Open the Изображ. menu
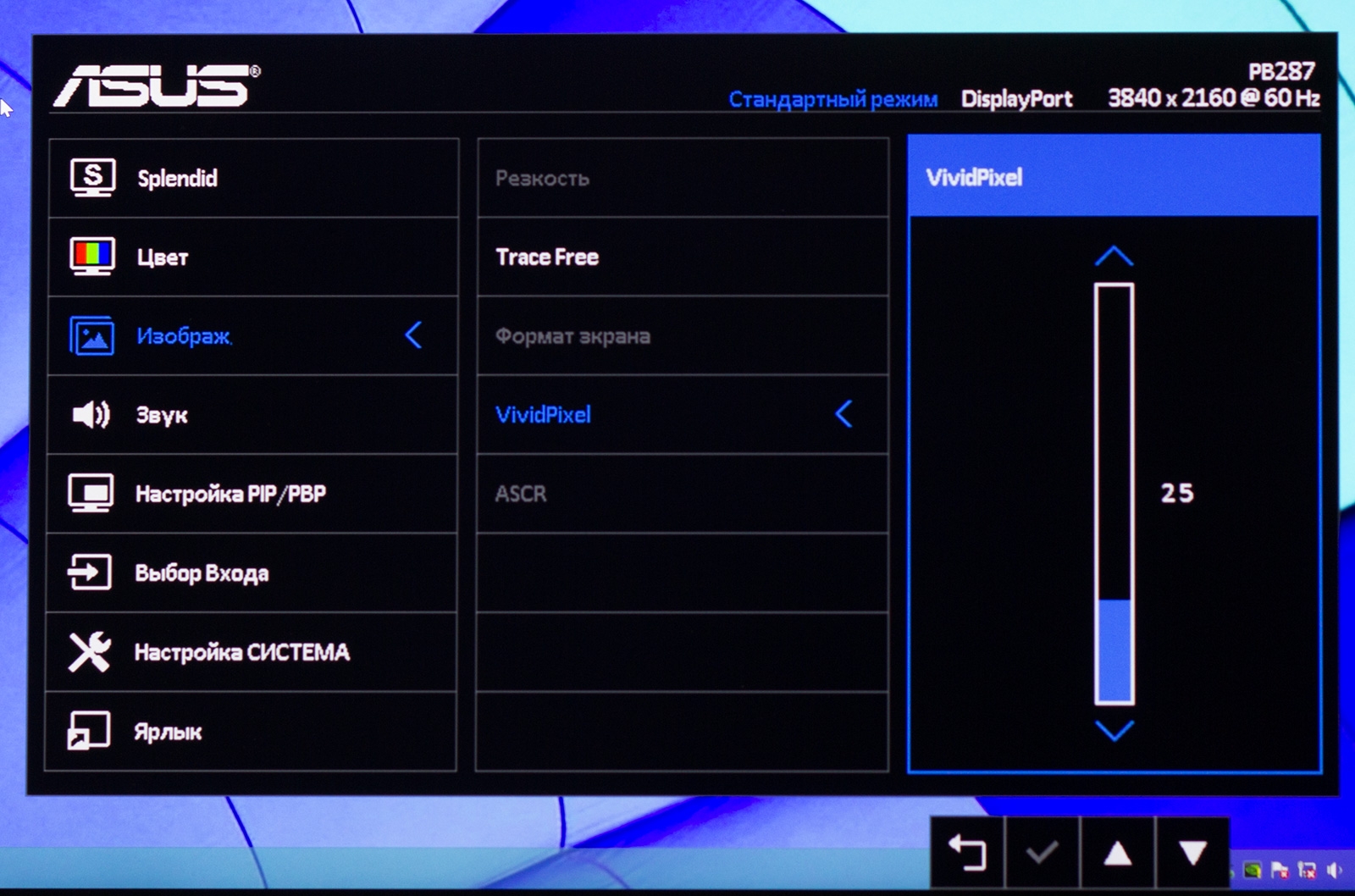Image resolution: width=1355 pixels, height=896 pixels. click(x=252, y=335)
